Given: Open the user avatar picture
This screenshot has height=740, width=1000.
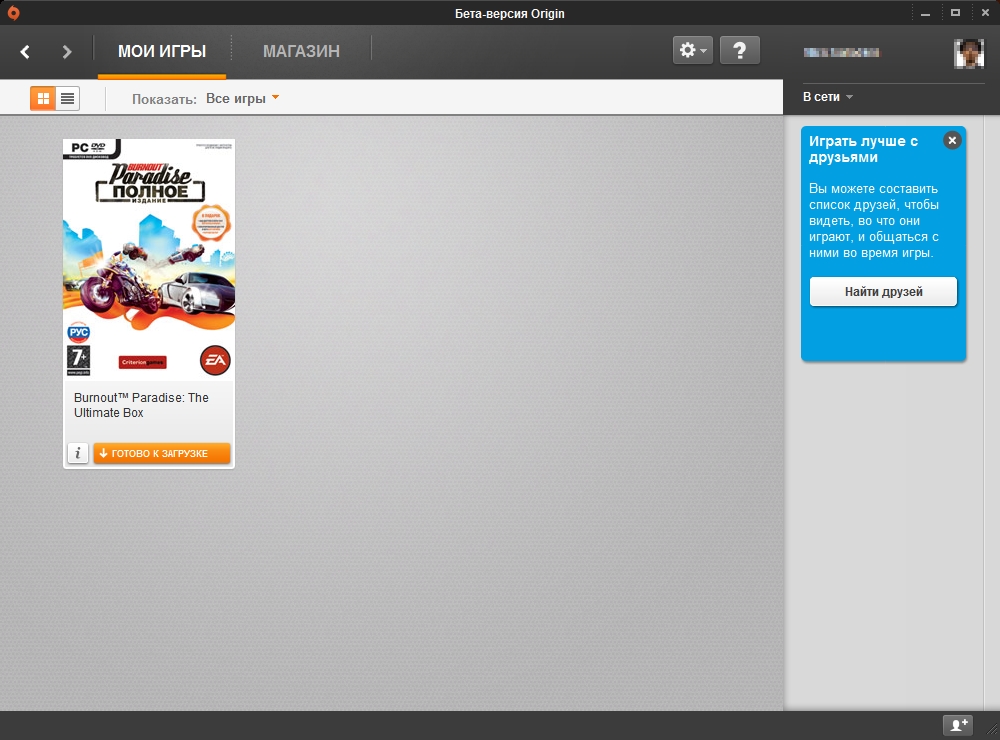Looking at the screenshot, I should point(969,53).
